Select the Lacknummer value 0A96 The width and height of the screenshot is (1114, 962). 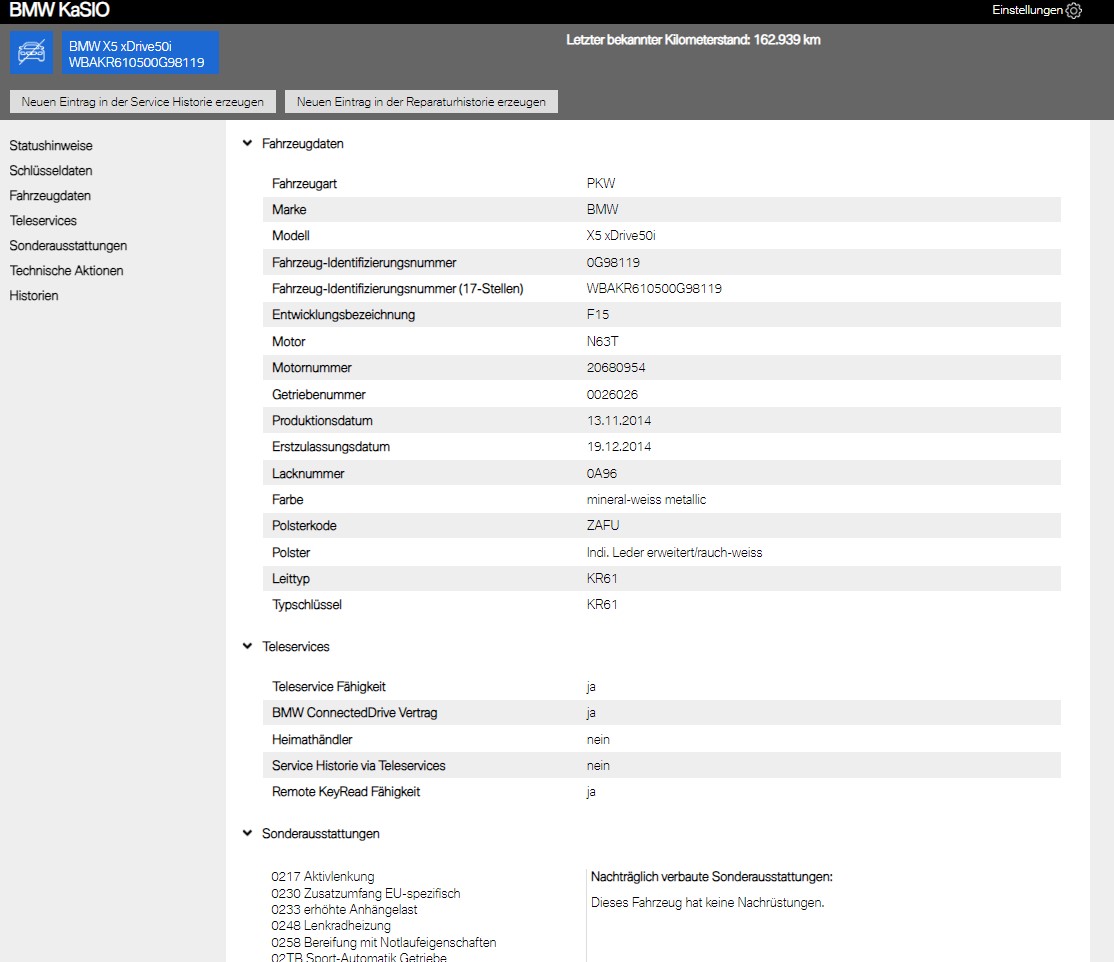coord(602,473)
